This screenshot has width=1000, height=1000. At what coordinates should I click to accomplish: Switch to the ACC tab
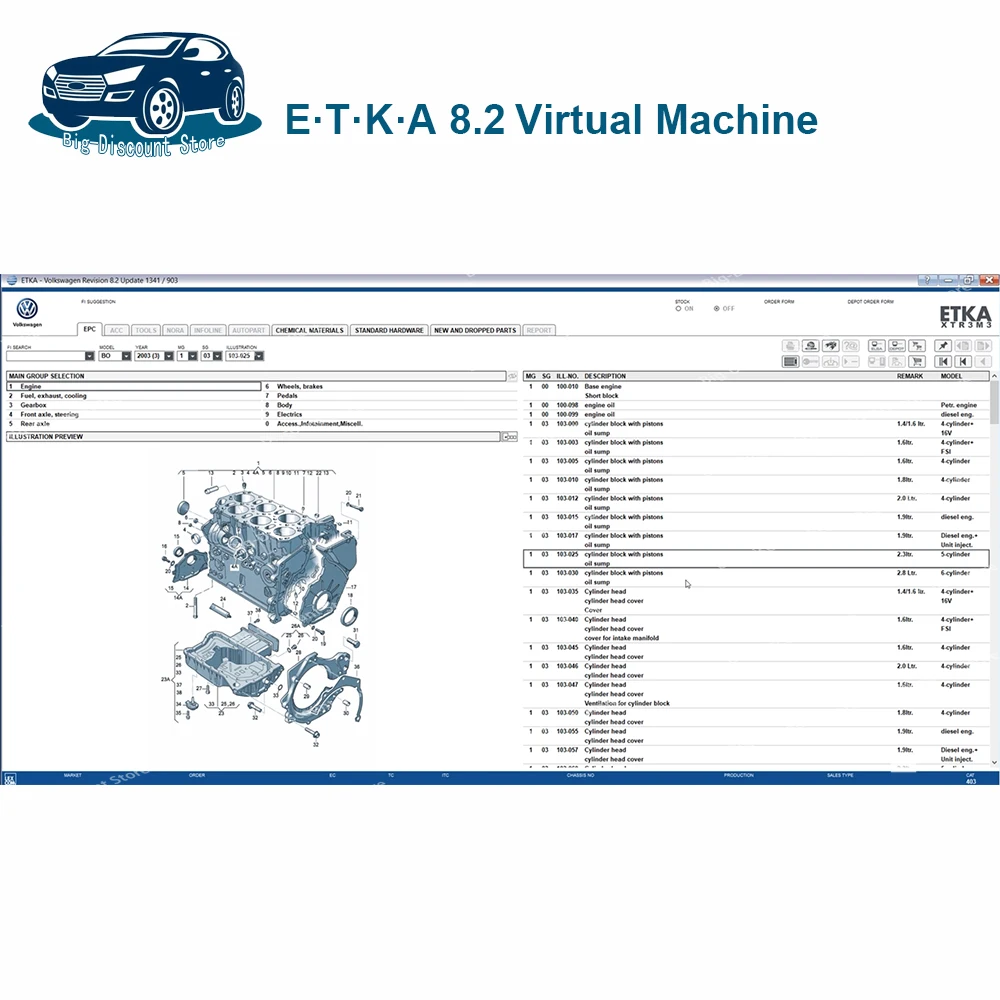coord(116,330)
